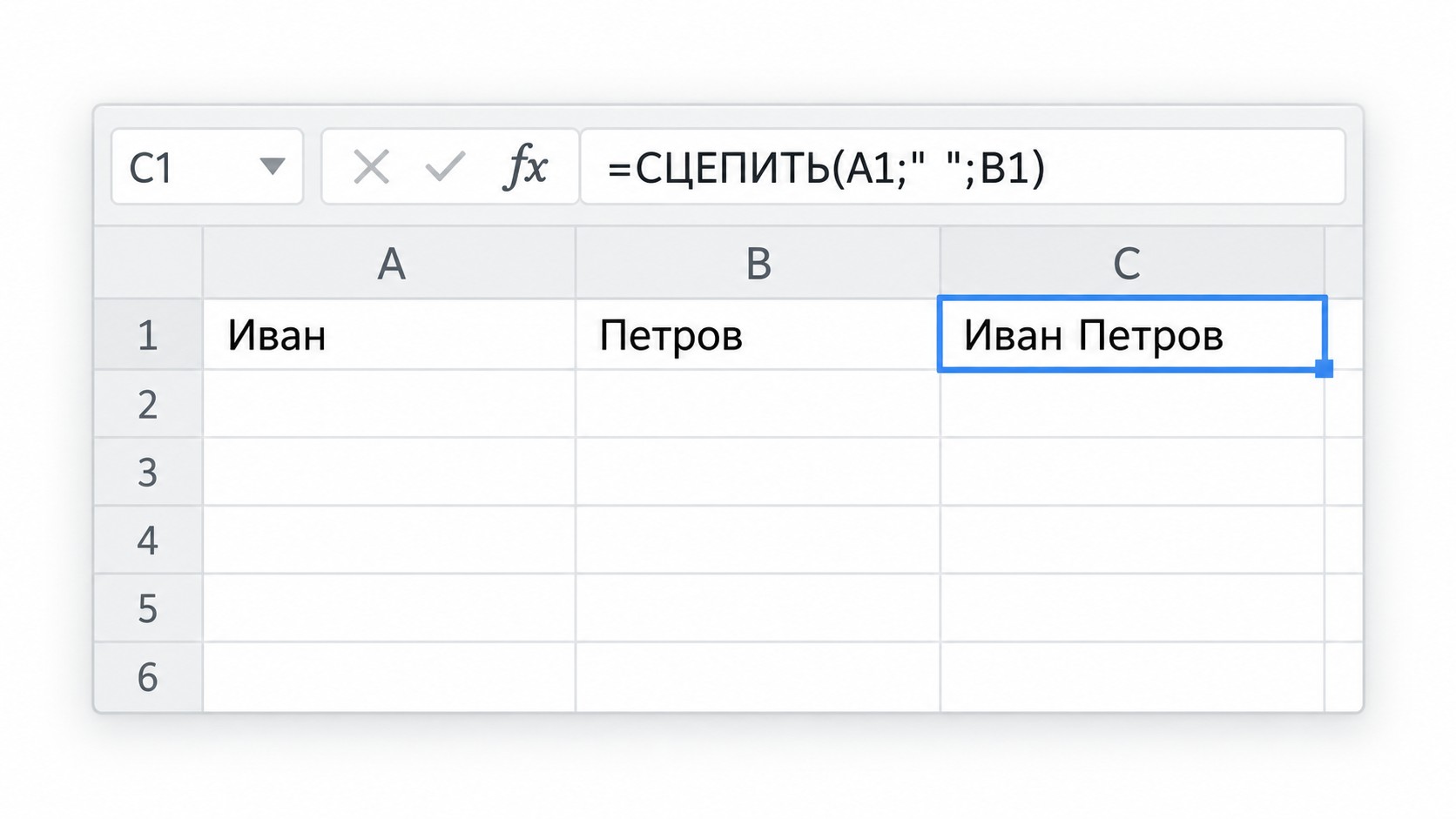Screen dimensions: 1456x819
Task: Click formula bar with =СЦЕПИТЬ formula
Action: [963, 167]
